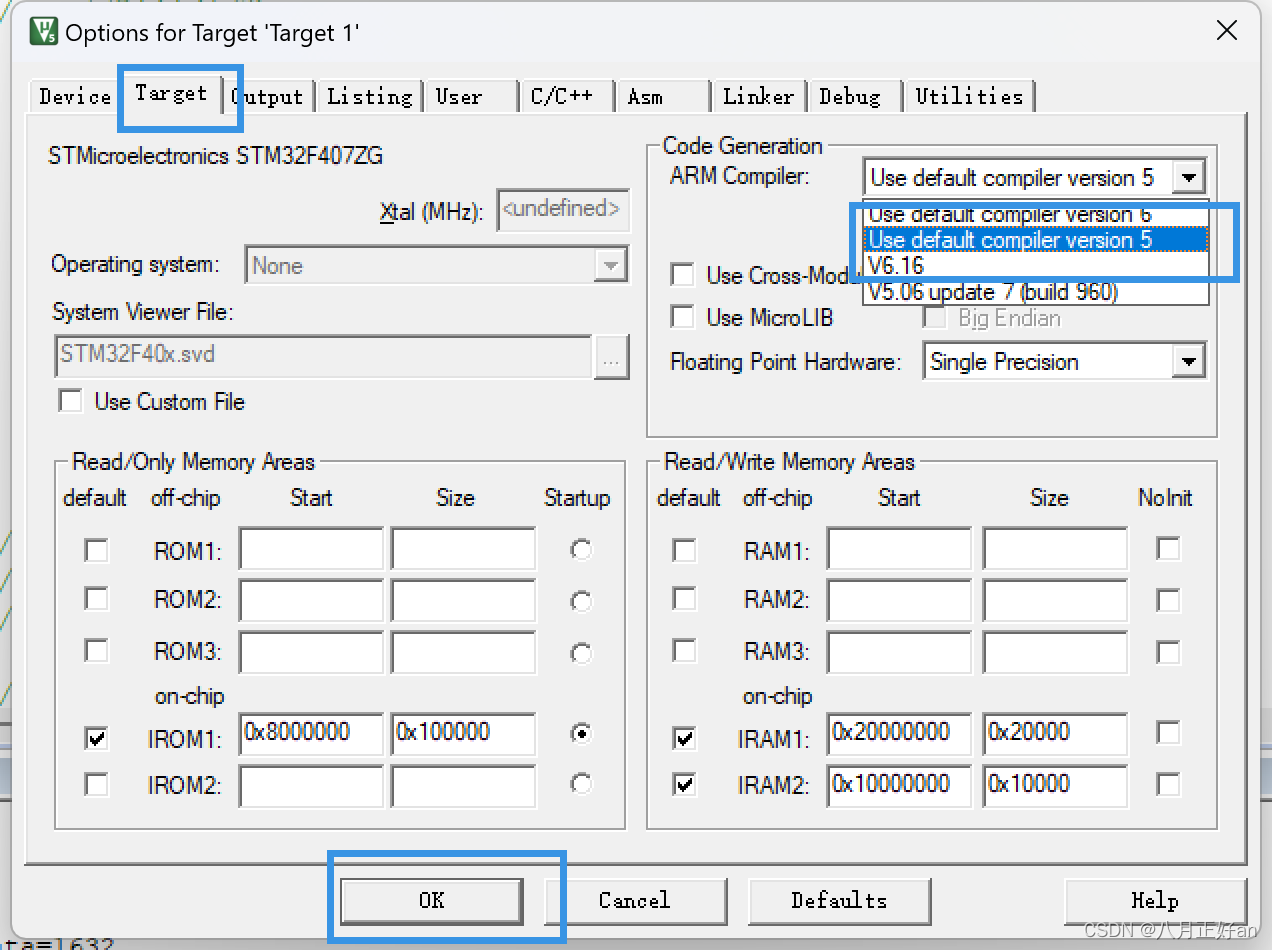Click the Keil uVision icon in title bar
Screen dimensions: 1272x950
click(x=43, y=32)
